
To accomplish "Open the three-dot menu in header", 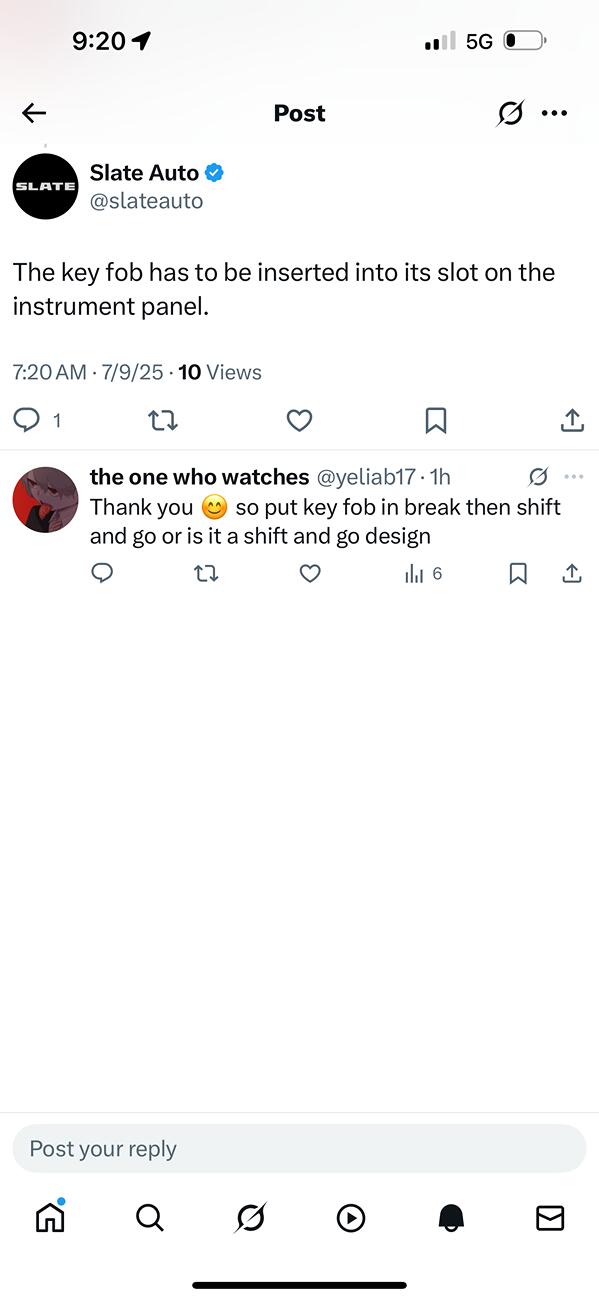I will 554,113.
